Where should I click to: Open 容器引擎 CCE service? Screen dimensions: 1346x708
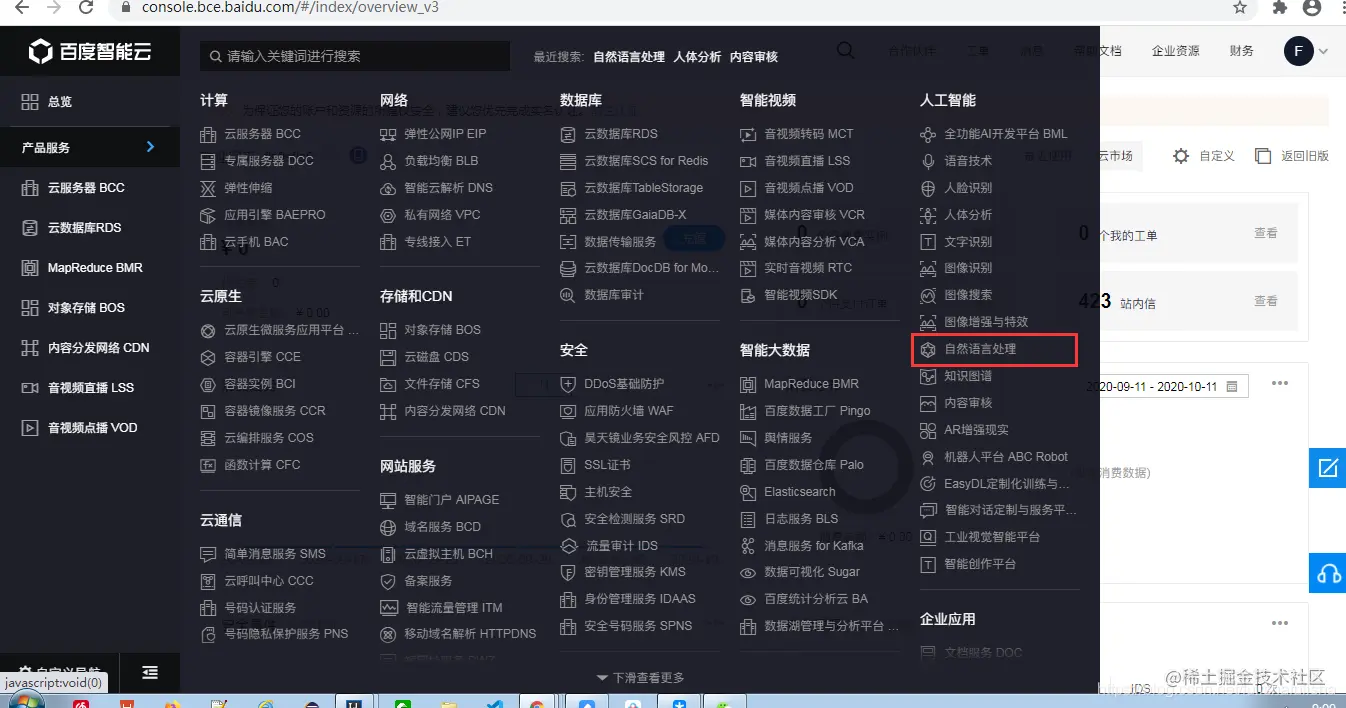pos(263,357)
